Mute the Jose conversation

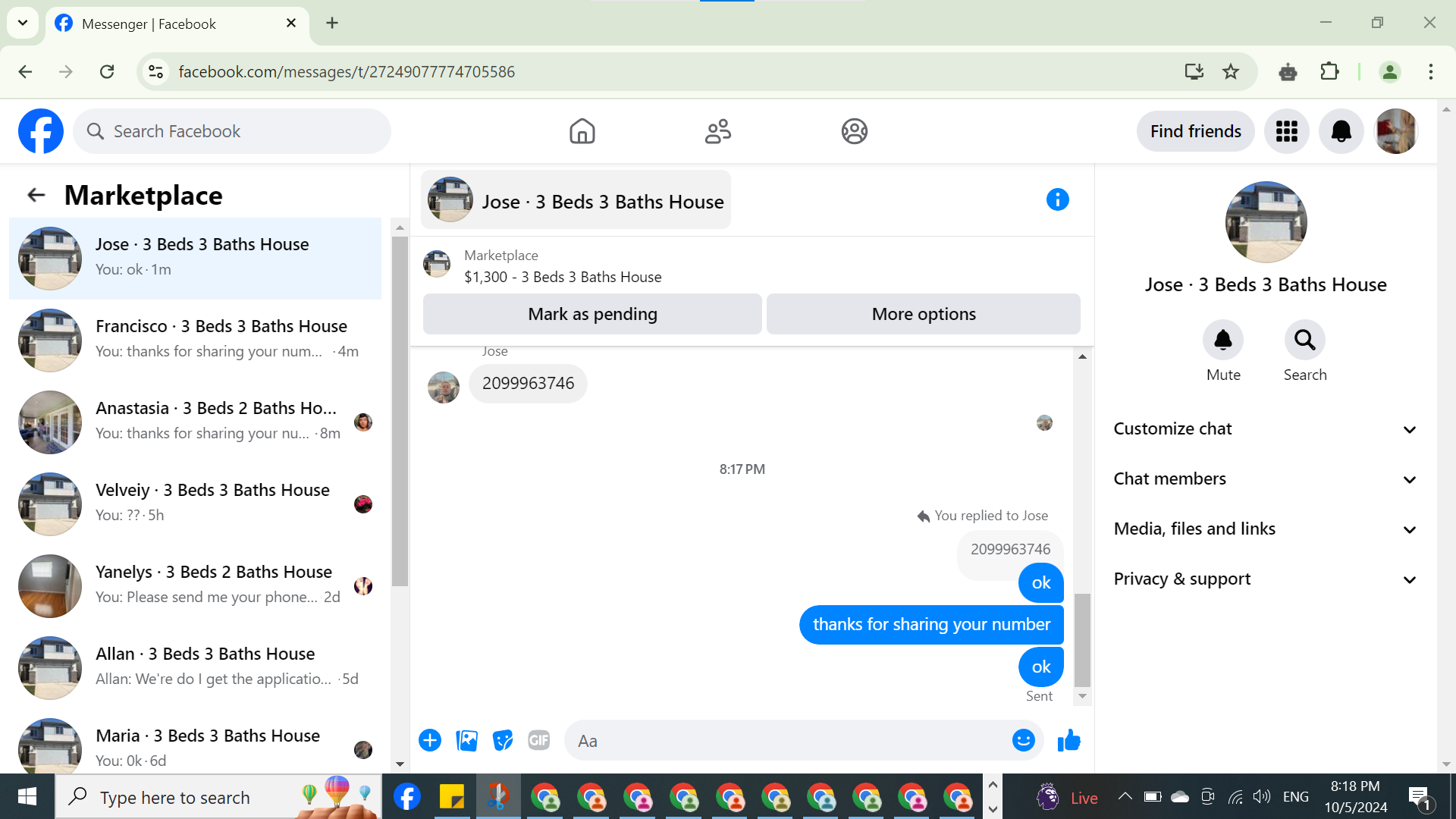1222,340
